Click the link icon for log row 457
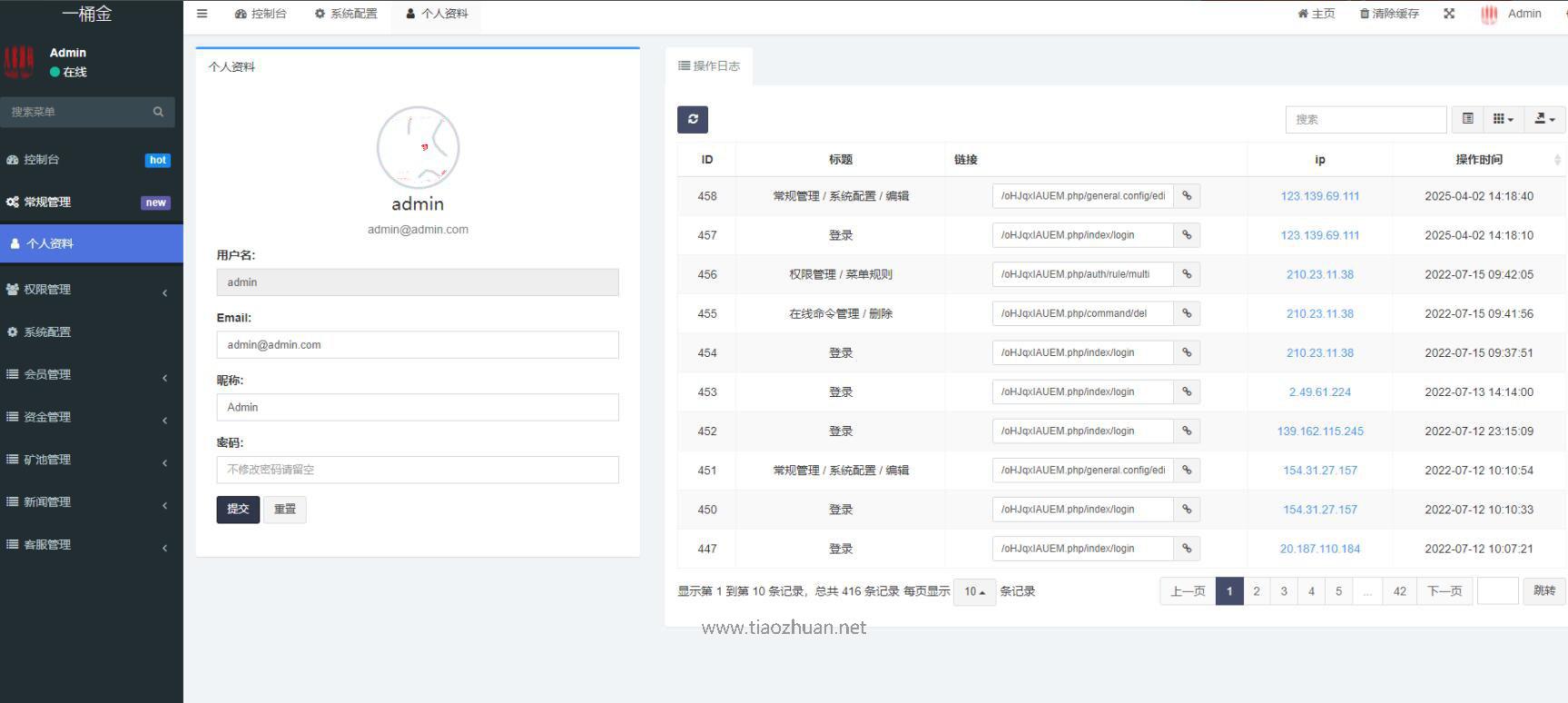Image resolution: width=1568 pixels, height=703 pixels. point(1187,235)
